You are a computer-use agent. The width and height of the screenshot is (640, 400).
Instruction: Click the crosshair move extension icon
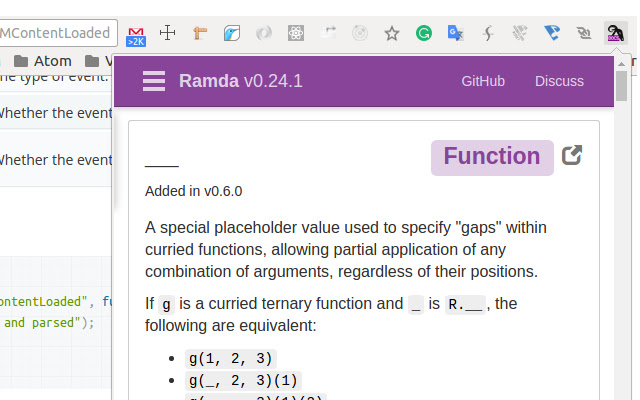click(167, 33)
